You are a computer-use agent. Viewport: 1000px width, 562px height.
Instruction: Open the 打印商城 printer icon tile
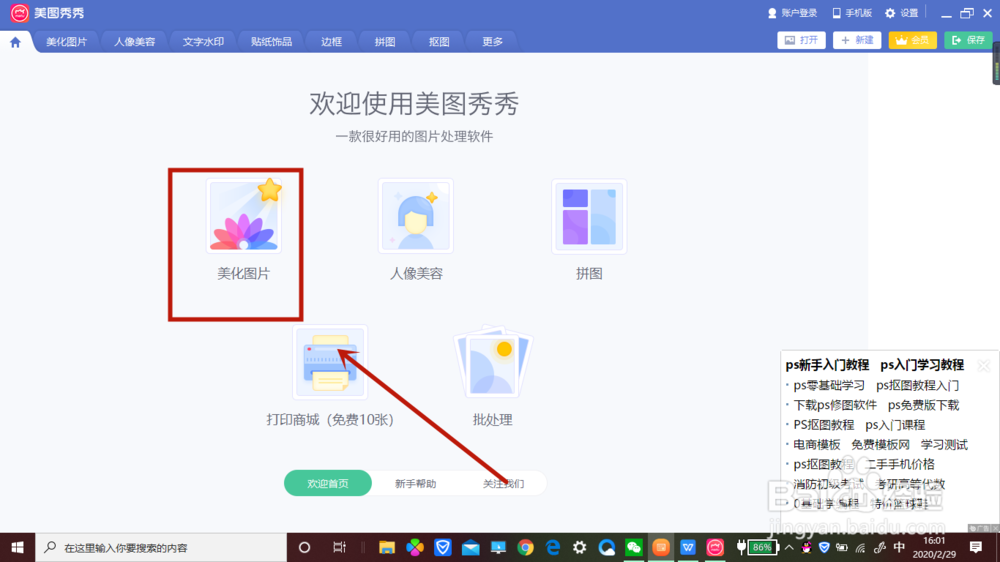(330, 362)
